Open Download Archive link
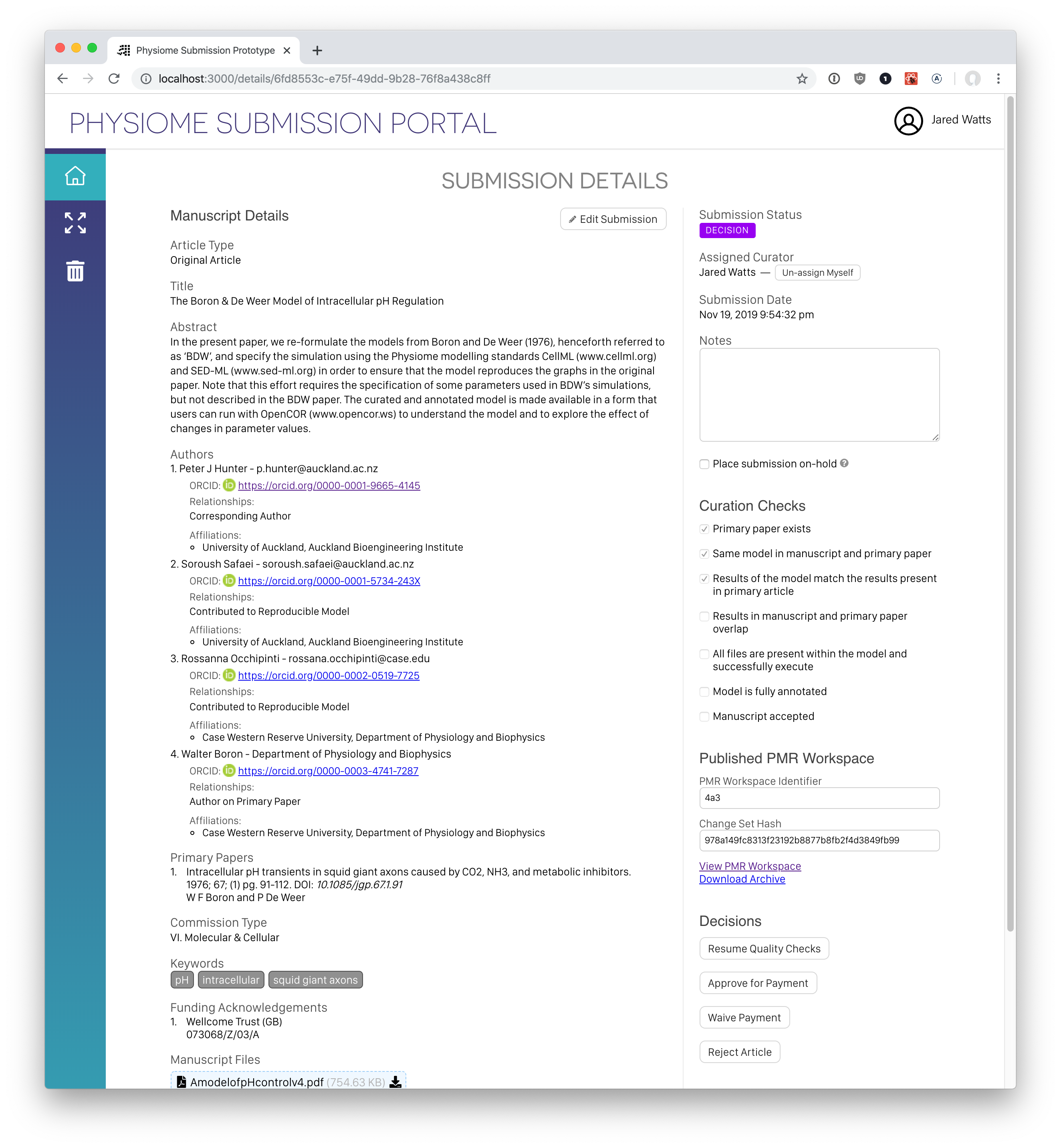Viewport: 1061px width, 1148px height. coord(742,879)
